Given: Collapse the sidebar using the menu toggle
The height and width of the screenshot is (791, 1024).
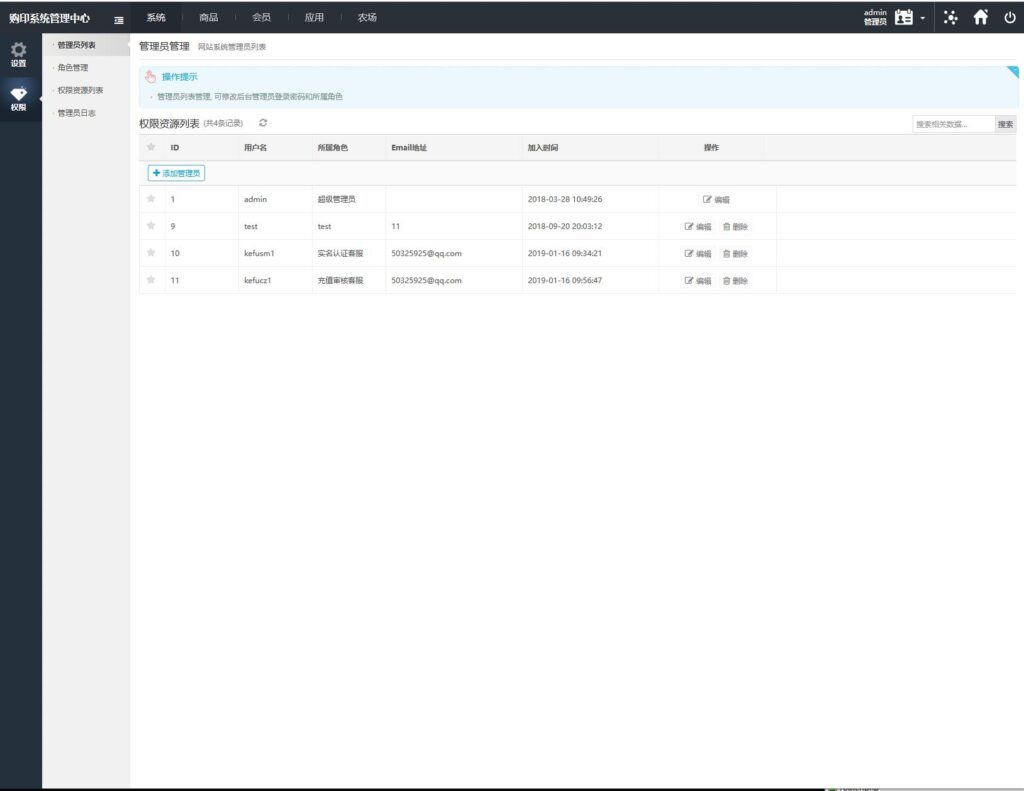Looking at the screenshot, I should click(119, 18).
